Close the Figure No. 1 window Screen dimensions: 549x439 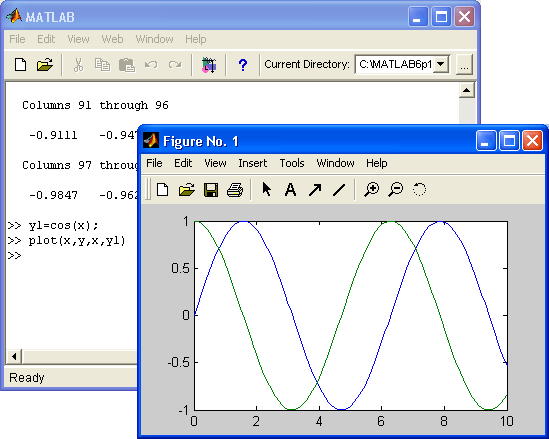point(532,141)
